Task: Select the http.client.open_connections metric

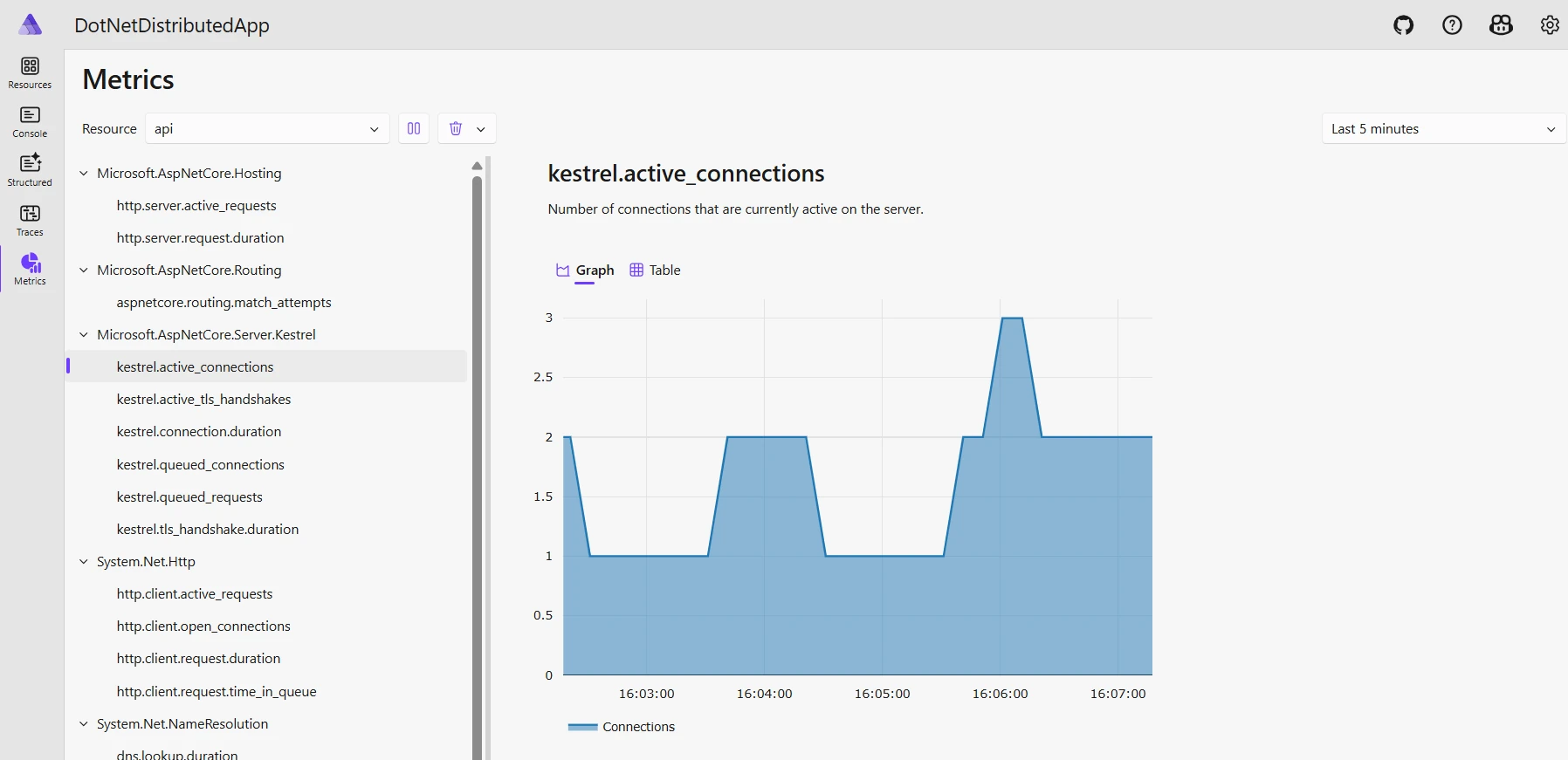Action: click(203, 626)
